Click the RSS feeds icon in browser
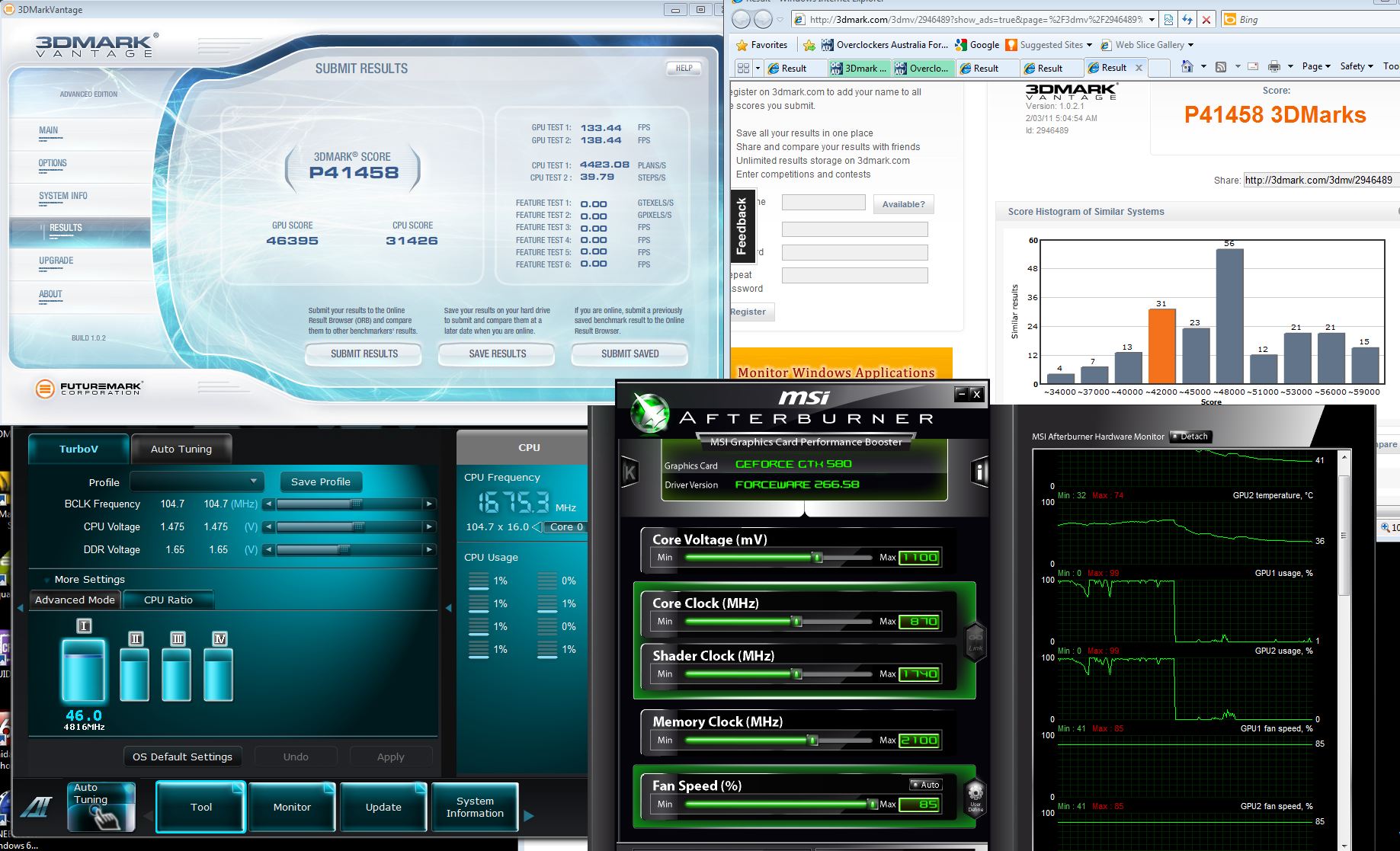This screenshot has height=851, width=1400. (x=1221, y=67)
